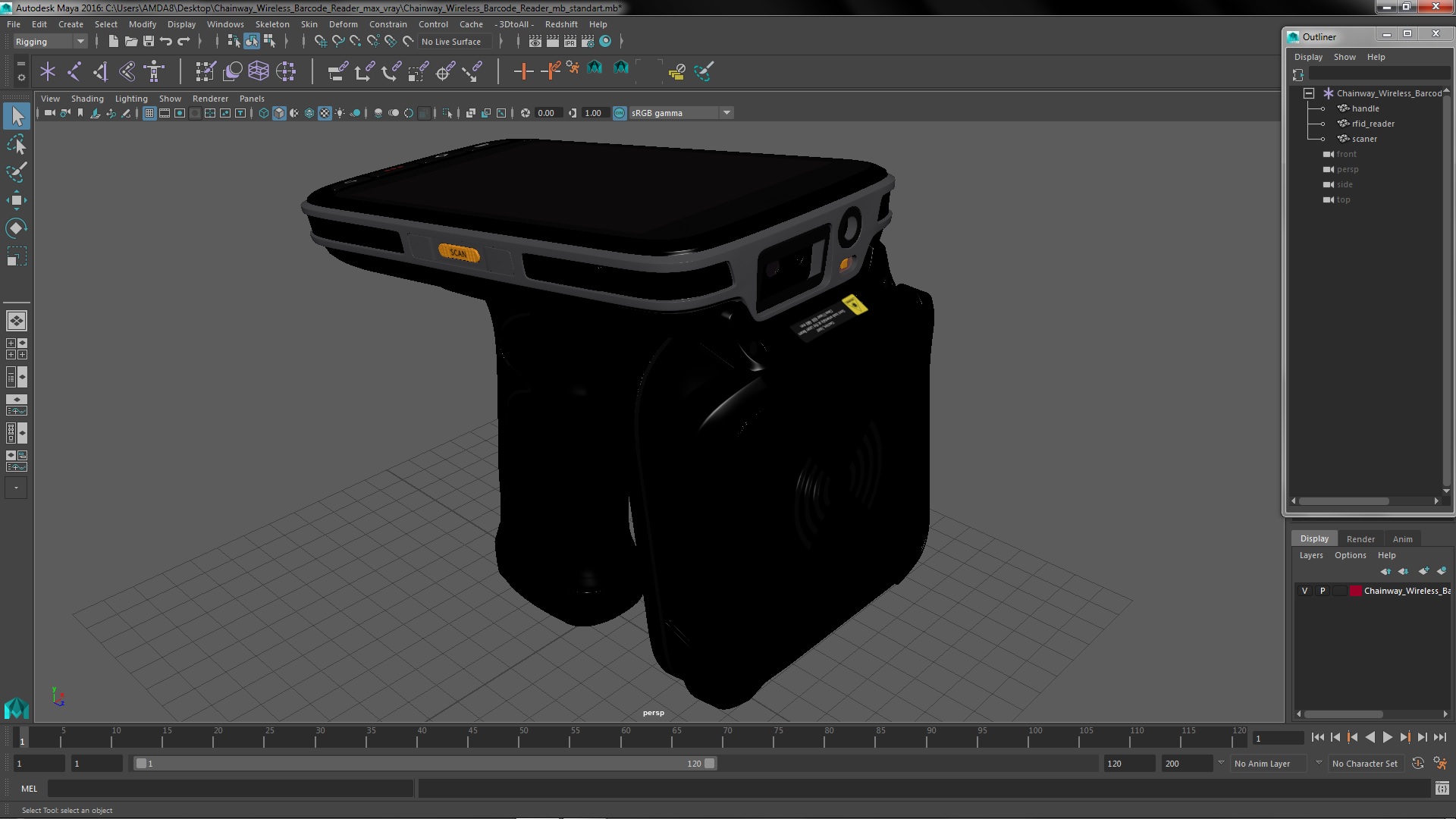Click the Rotate tool icon
The width and height of the screenshot is (1456, 819).
[x=17, y=228]
